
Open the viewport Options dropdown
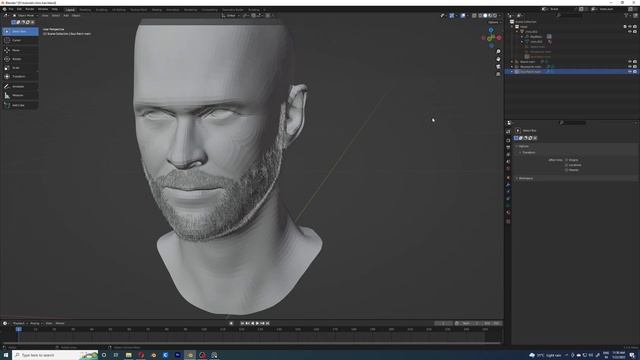point(494,22)
